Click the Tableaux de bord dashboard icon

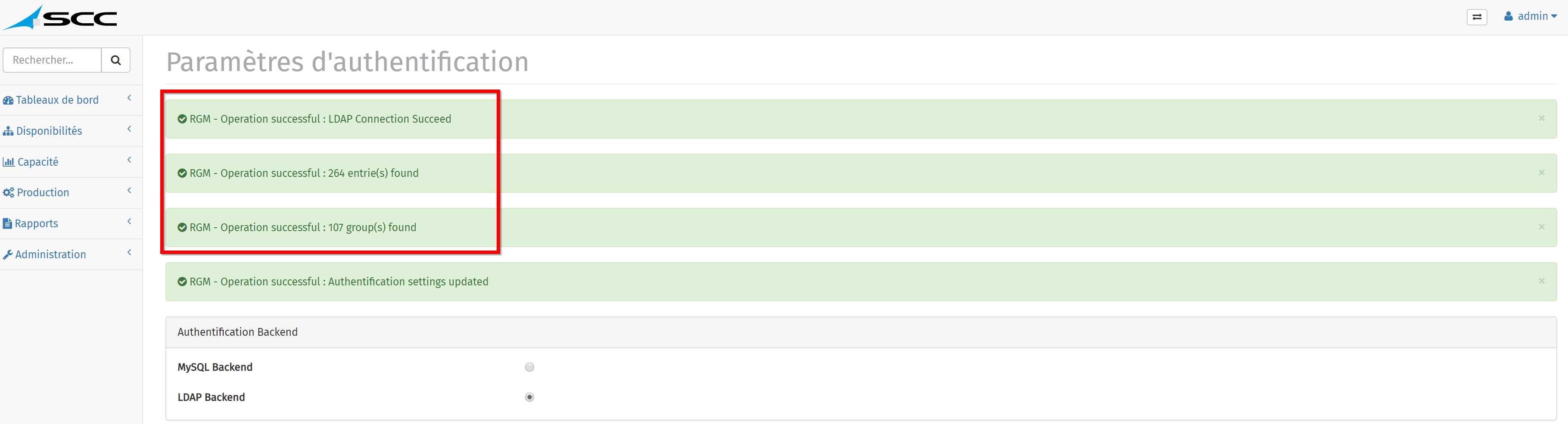coord(8,100)
